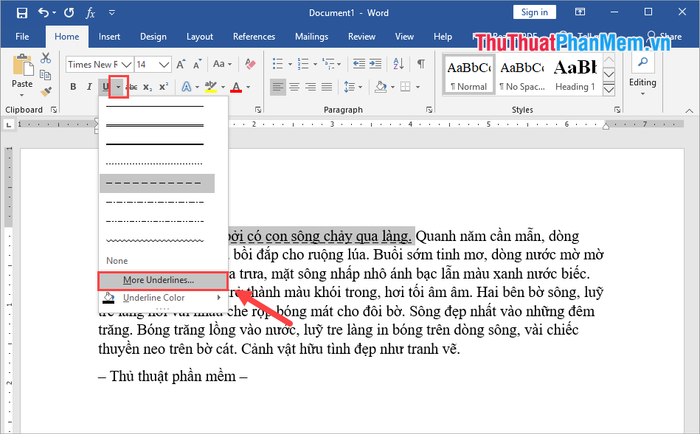Open the References tab
The height and width of the screenshot is (434, 700).
click(x=254, y=37)
